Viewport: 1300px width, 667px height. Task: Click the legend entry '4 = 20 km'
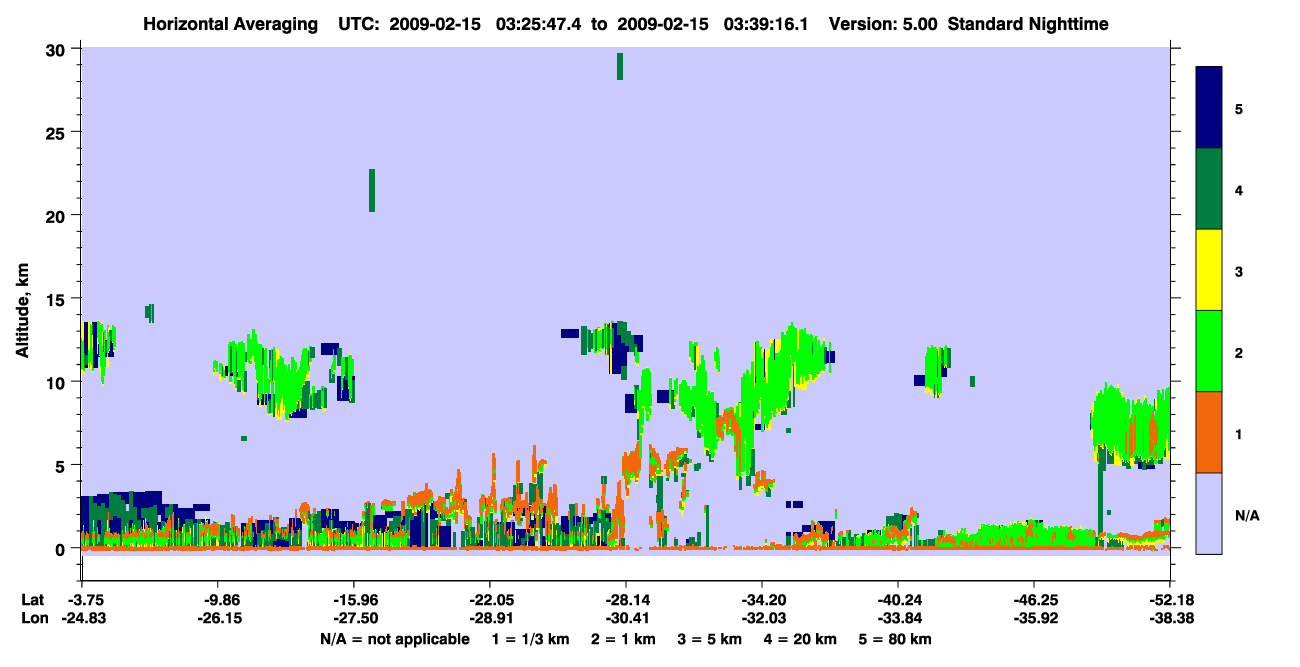pos(801,639)
